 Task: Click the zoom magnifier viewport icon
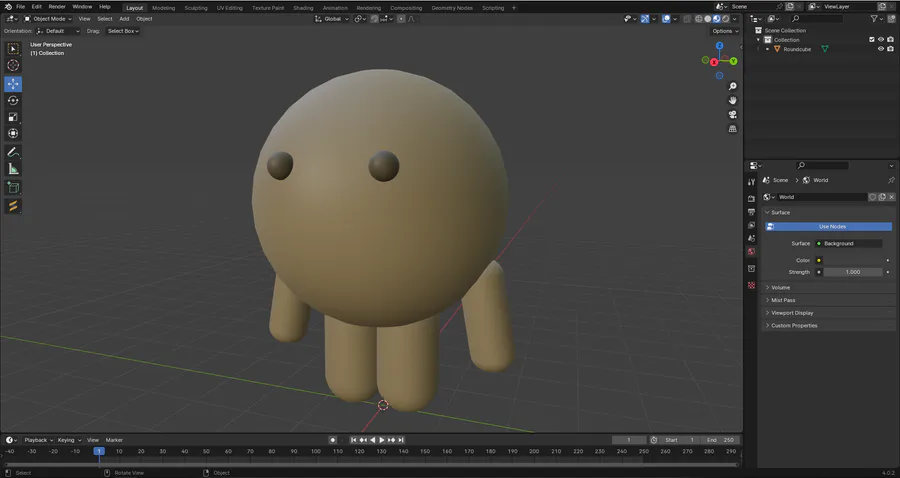point(732,86)
